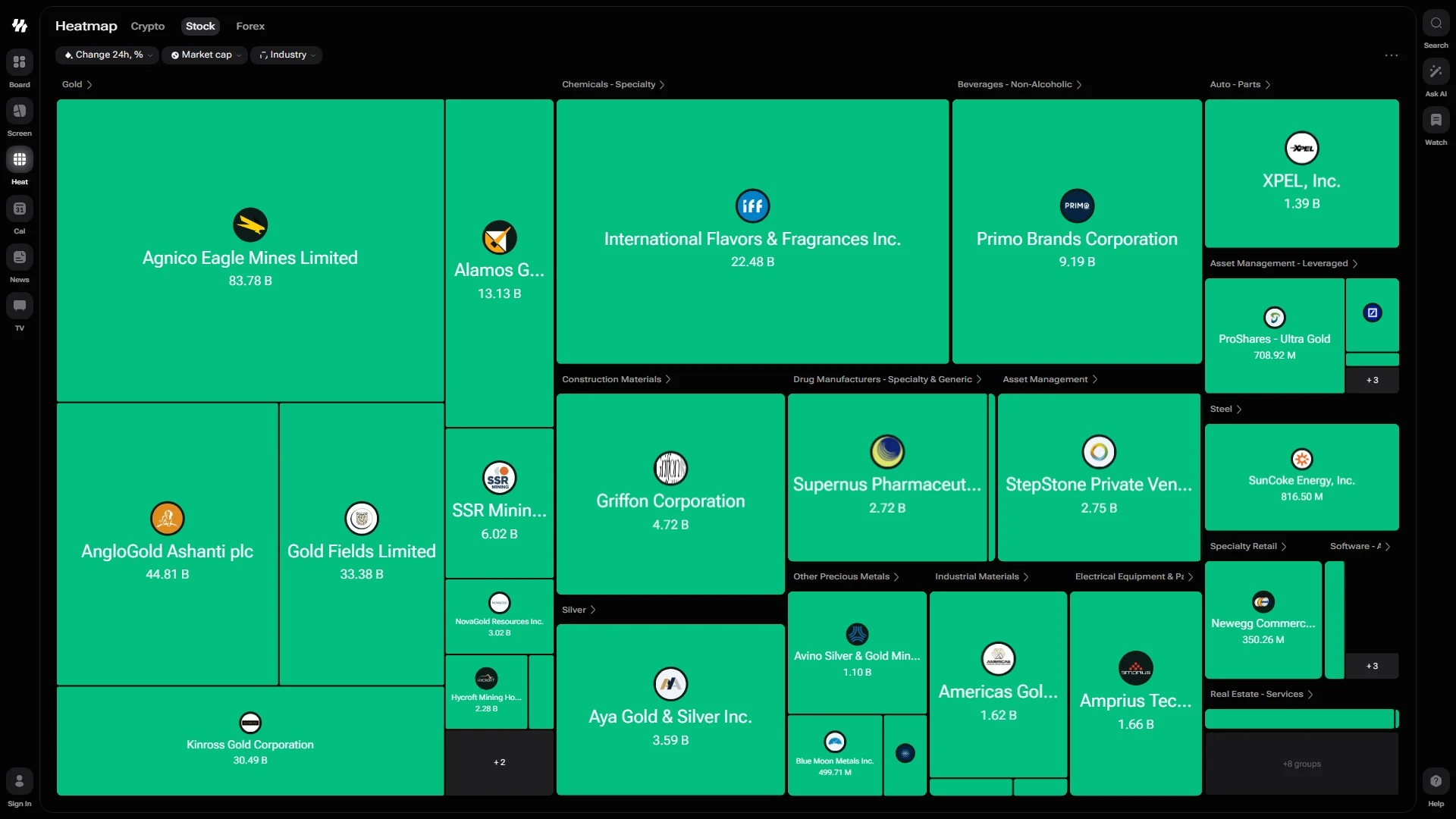Click the Hycroft Mining Holding tile

486,692
